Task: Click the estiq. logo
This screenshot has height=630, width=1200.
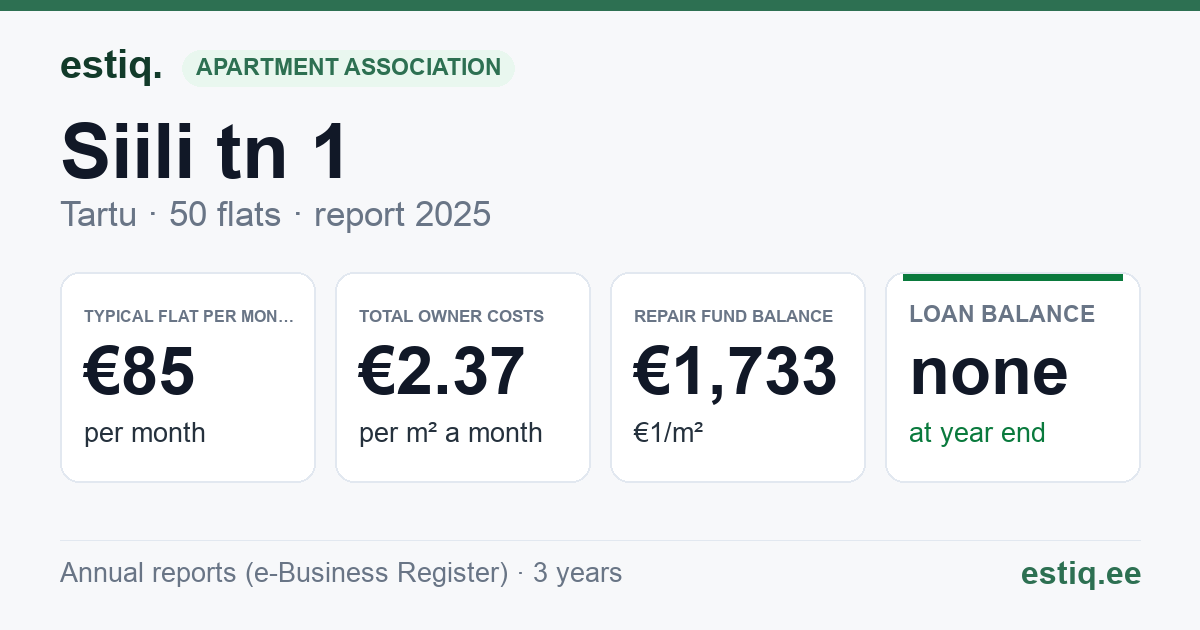Action: click(111, 66)
